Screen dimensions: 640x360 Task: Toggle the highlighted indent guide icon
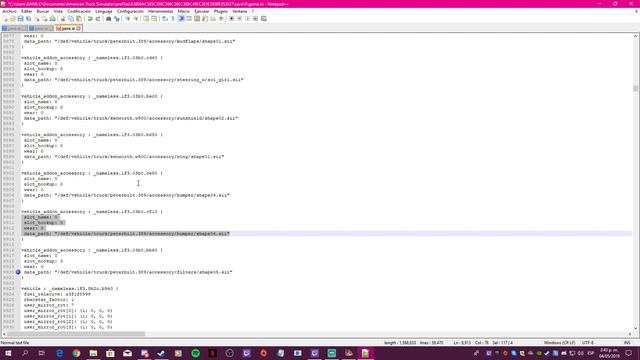point(181,19)
